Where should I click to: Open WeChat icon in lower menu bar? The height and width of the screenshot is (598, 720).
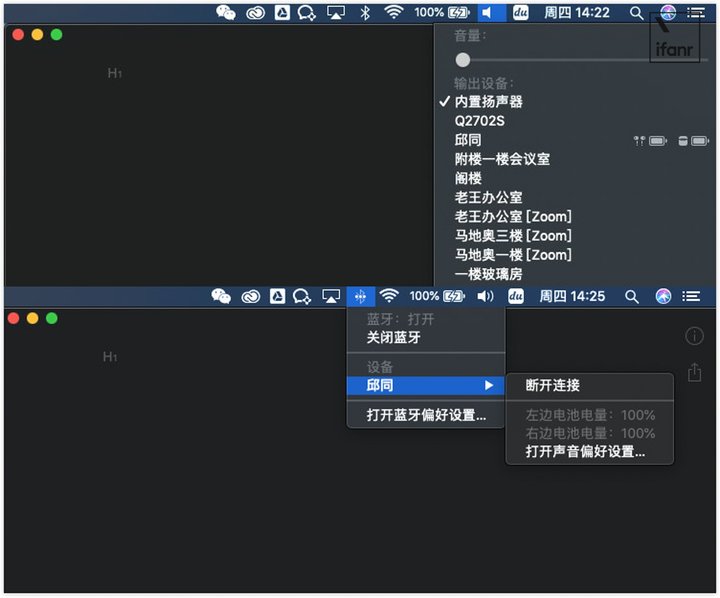coord(221,296)
